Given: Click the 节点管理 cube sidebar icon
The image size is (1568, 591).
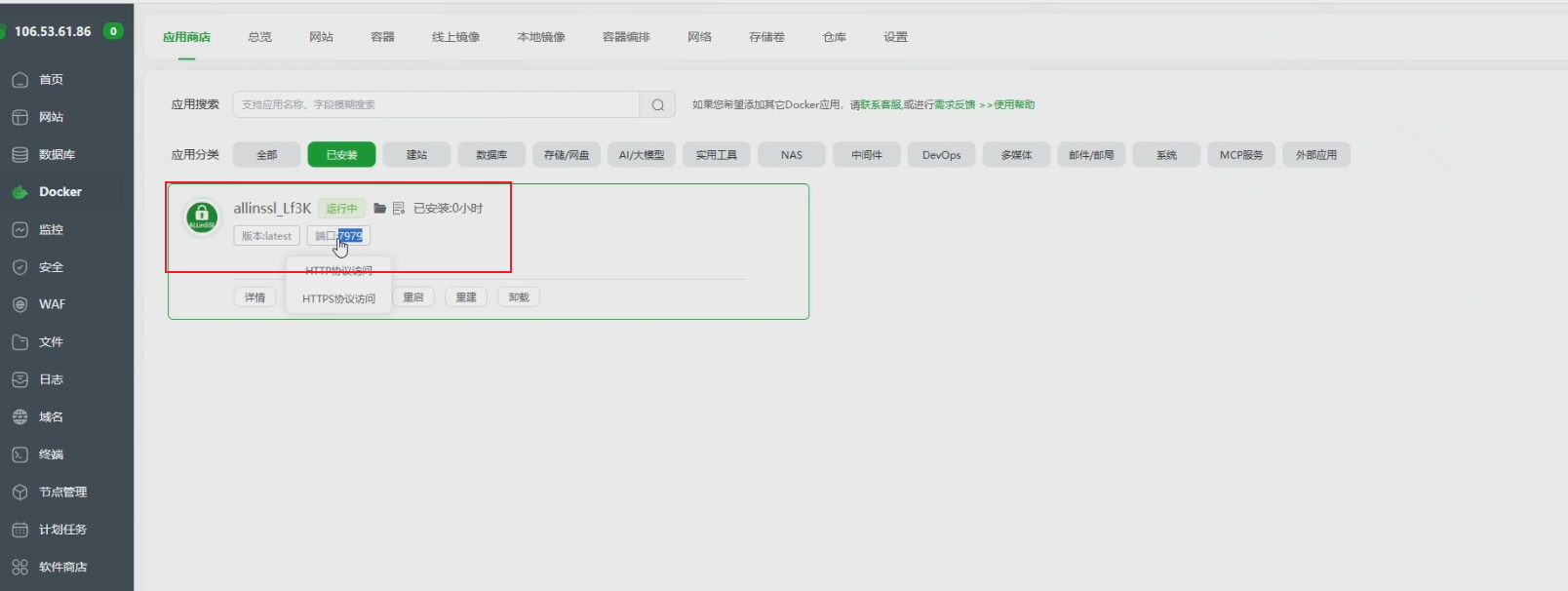Looking at the screenshot, I should pos(20,492).
